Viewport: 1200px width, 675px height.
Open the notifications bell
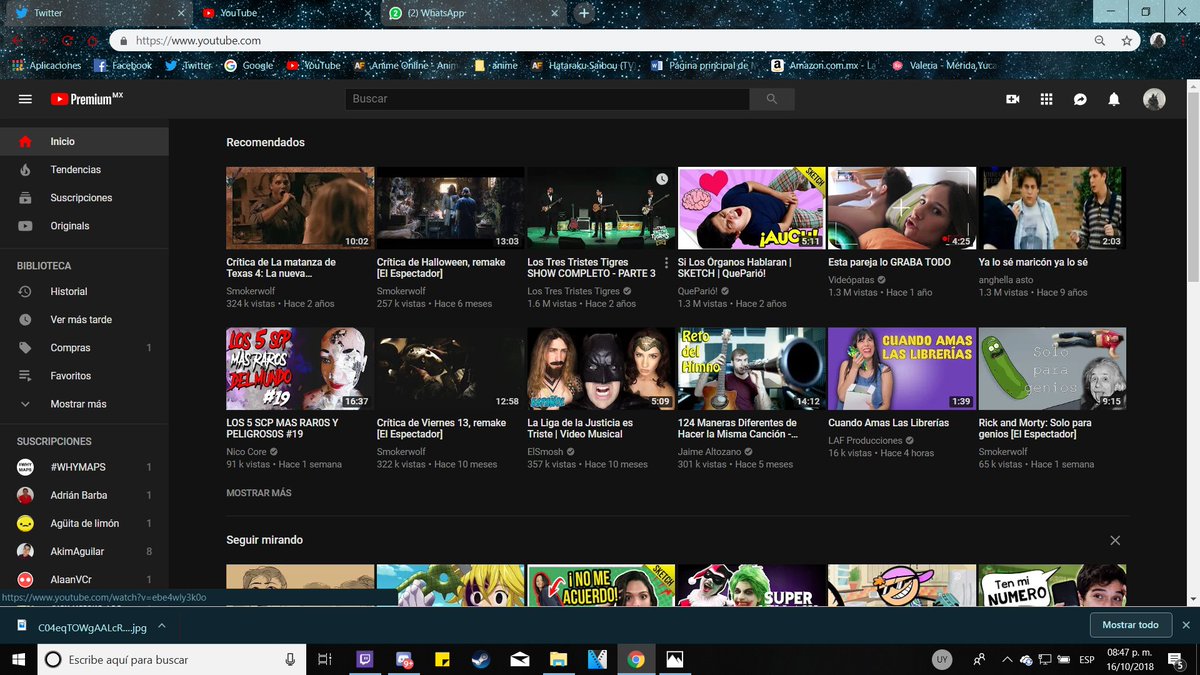coord(1114,99)
